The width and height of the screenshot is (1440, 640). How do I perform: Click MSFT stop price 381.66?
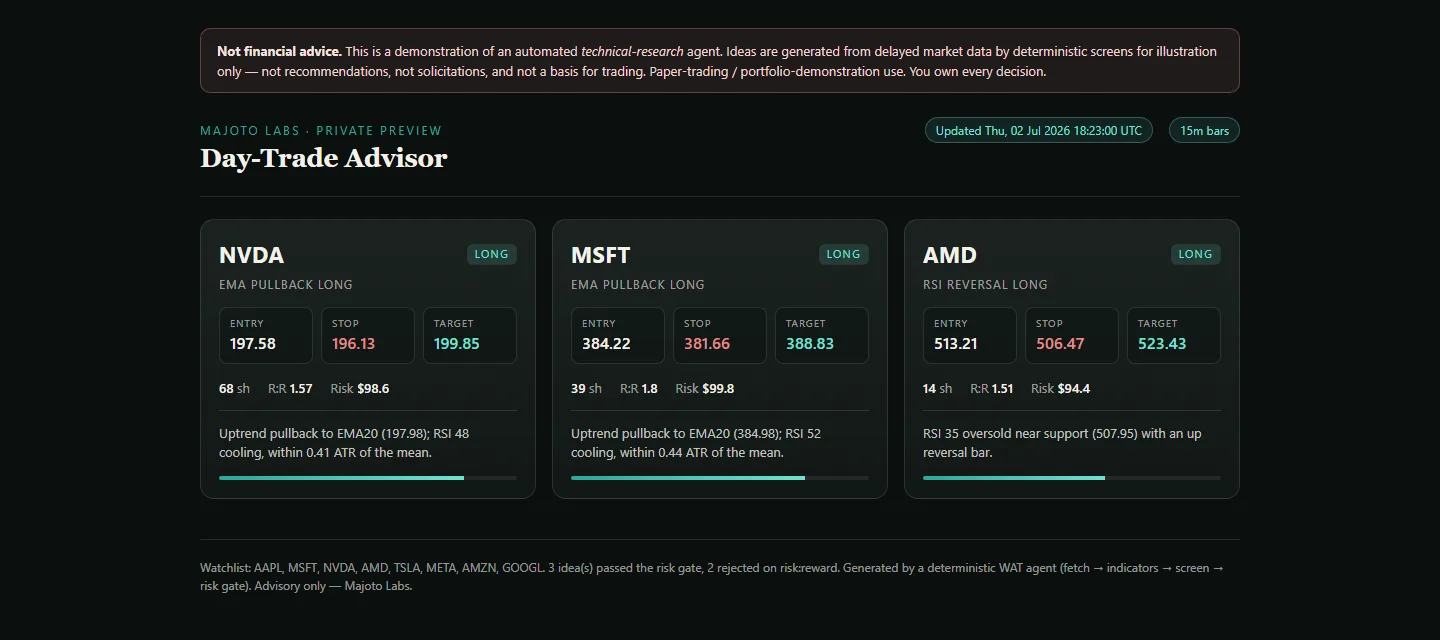coord(707,344)
